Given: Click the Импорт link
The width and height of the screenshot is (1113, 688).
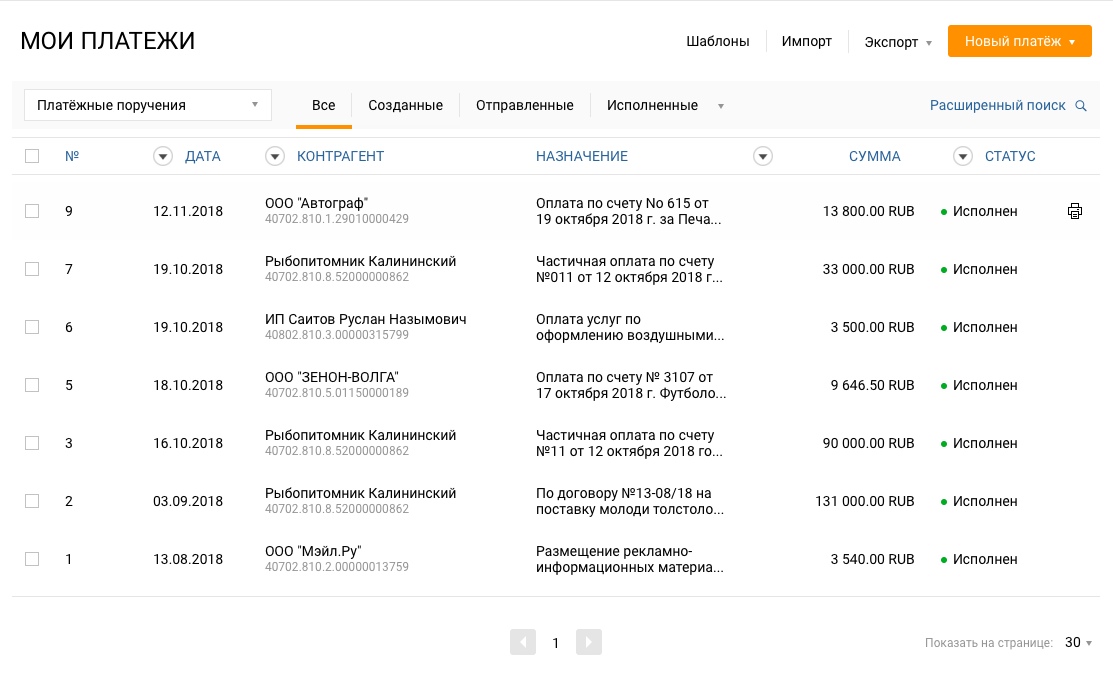Looking at the screenshot, I should (x=806, y=41).
